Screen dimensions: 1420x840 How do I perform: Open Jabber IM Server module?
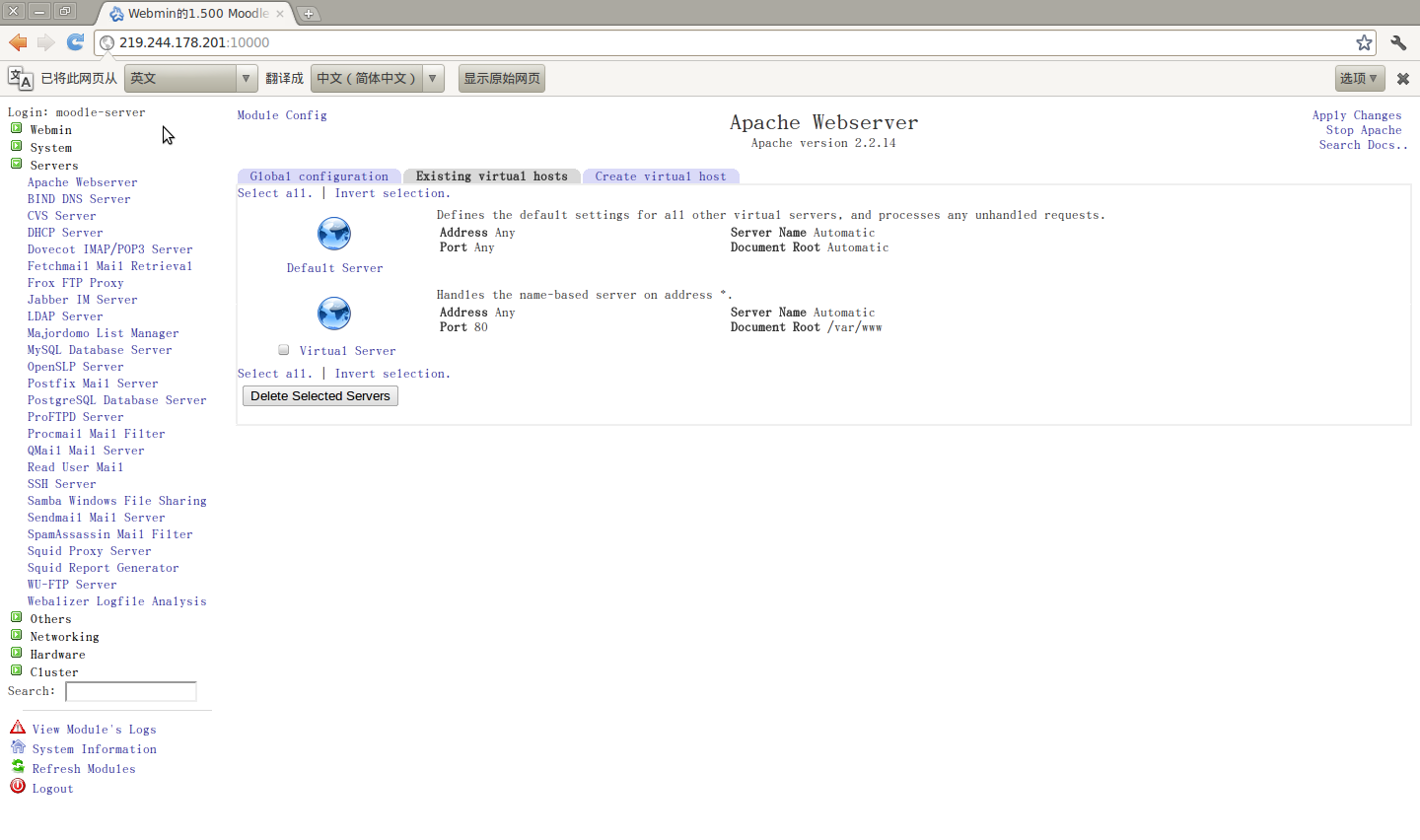click(x=83, y=300)
